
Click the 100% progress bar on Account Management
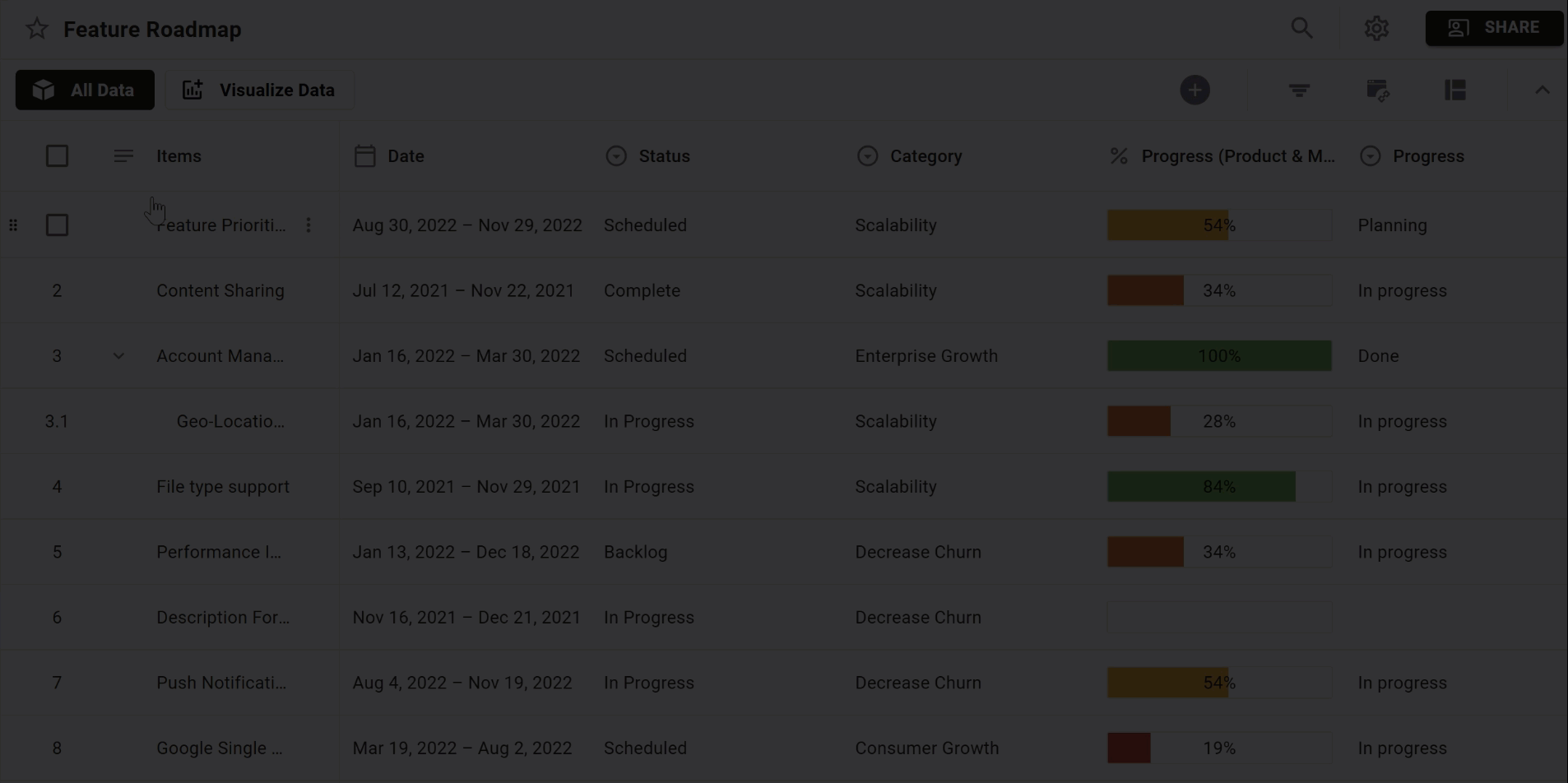tap(1219, 355)
